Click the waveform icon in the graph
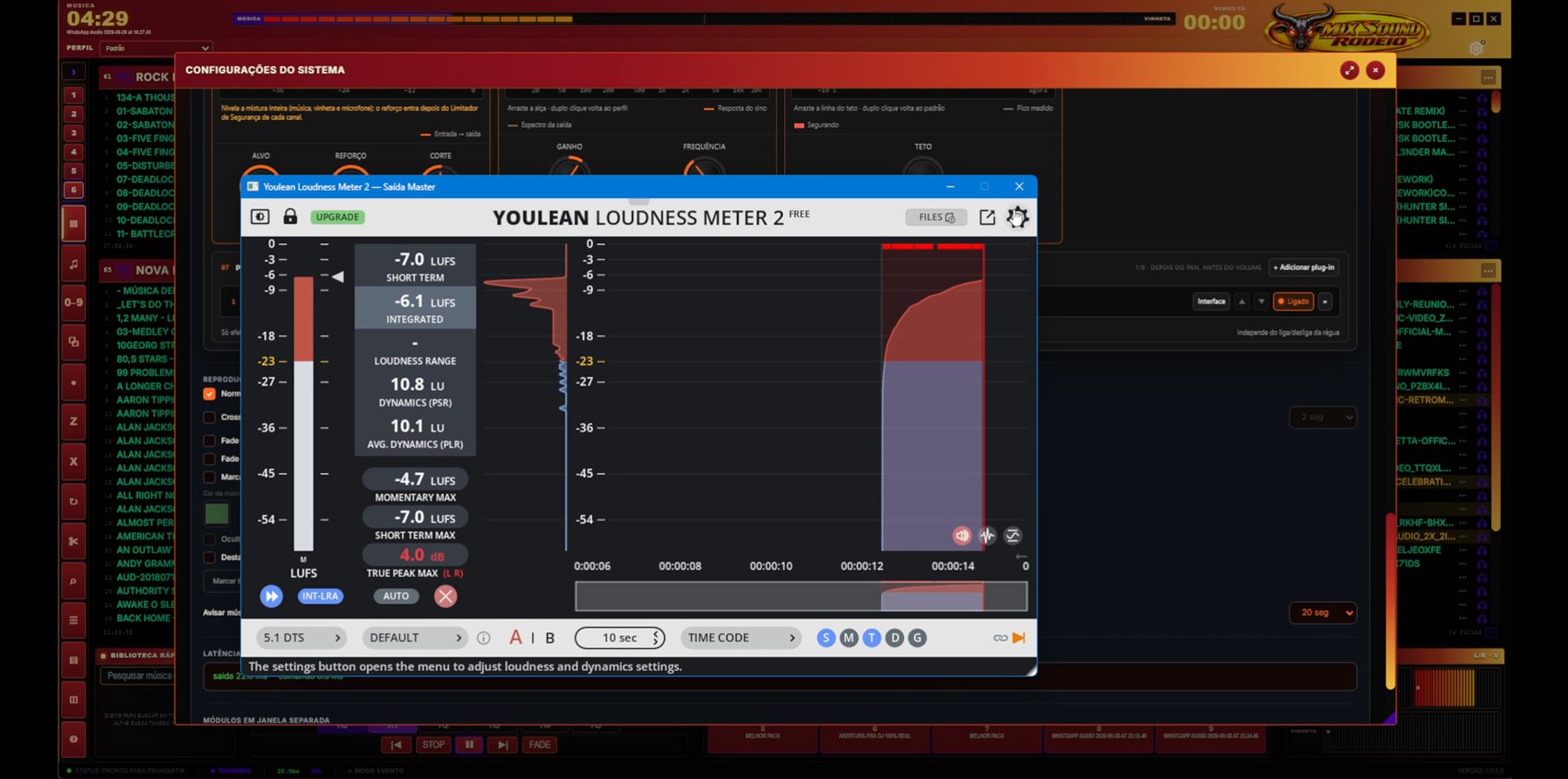The image size is (1568, 779). tap(987, 536)
